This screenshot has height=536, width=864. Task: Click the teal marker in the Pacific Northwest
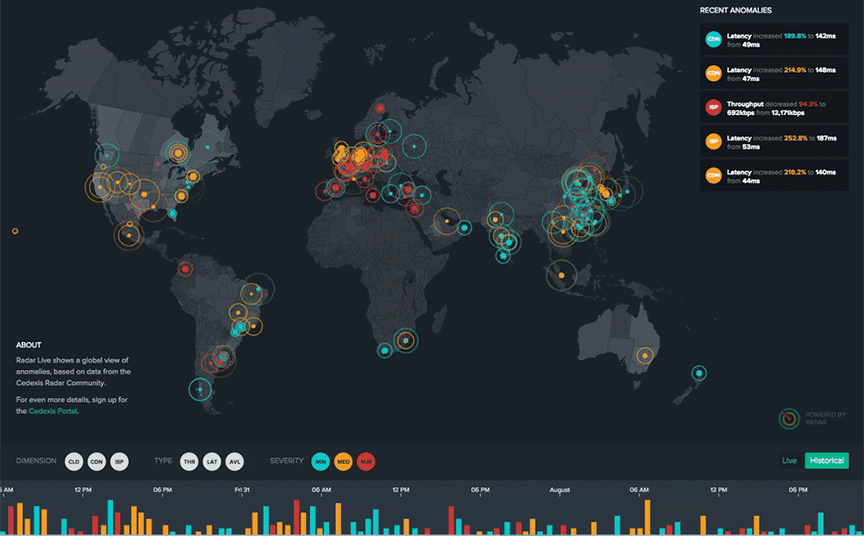click(106, 156)
